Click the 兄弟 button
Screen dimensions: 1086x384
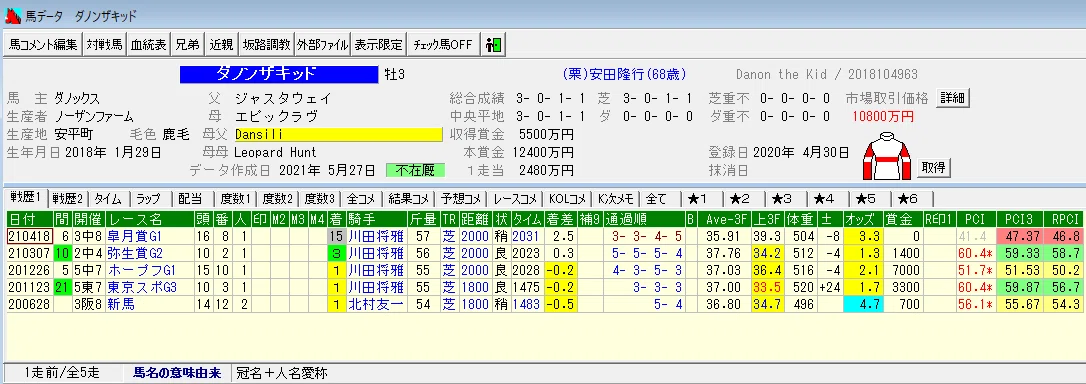(x=187, y=44)
